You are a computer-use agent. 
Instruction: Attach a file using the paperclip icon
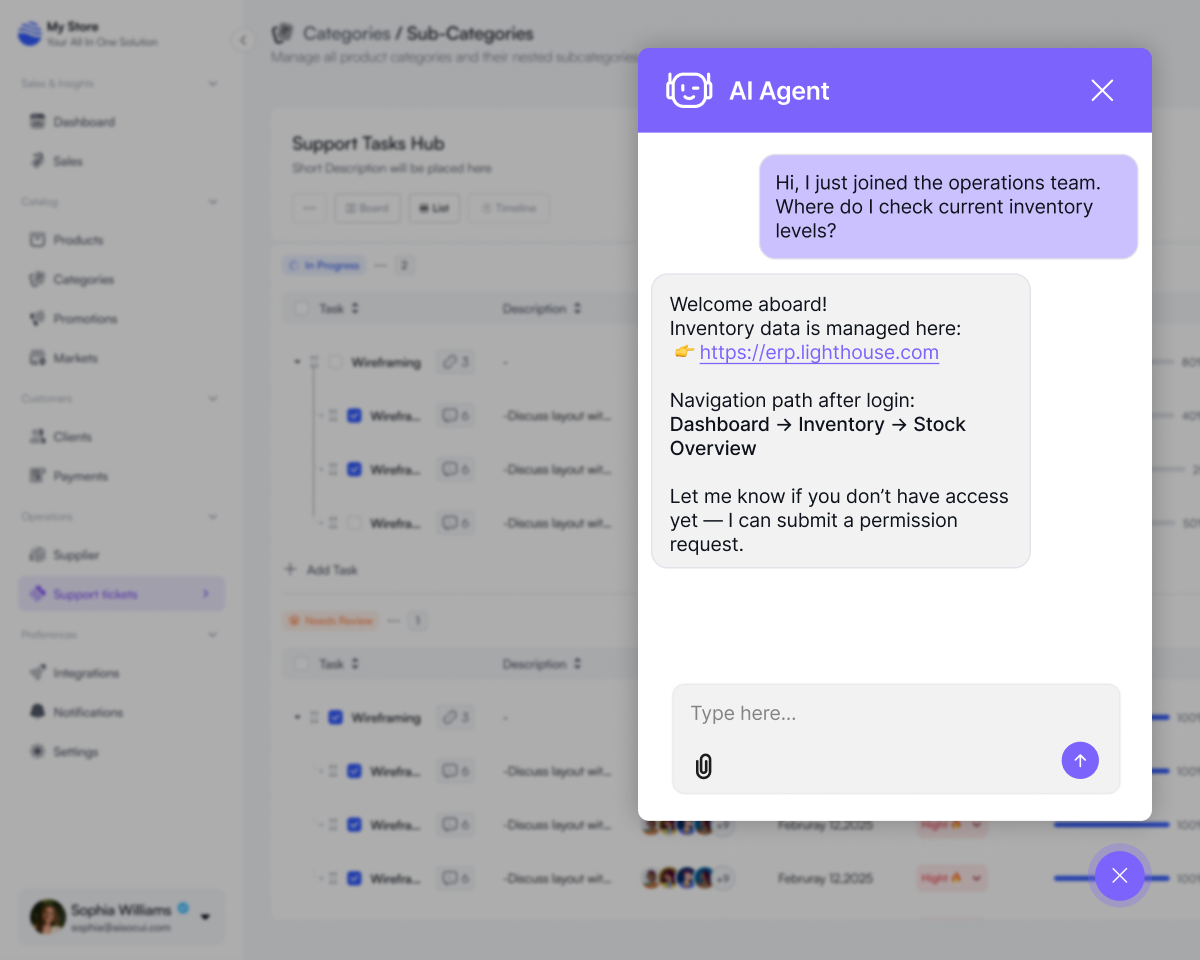click(703, 766)
